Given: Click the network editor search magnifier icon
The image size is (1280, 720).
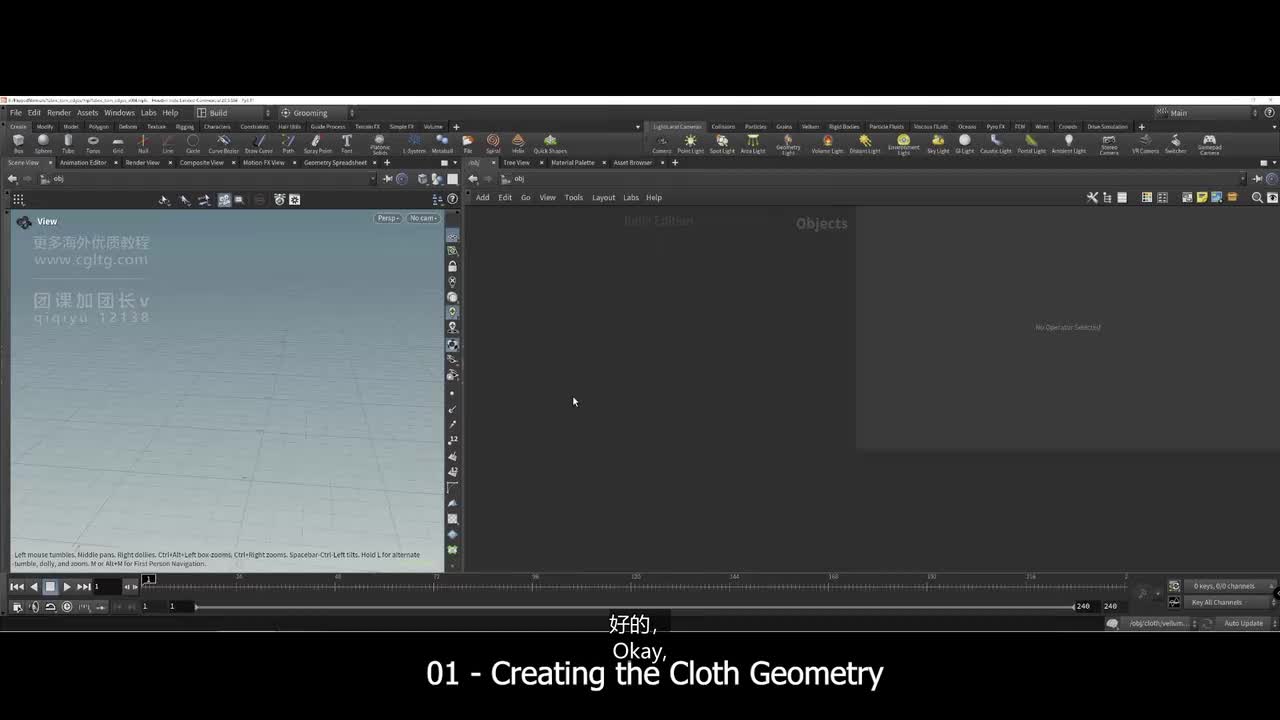Looking at the screenshot, I should [x=1257, y=198].
